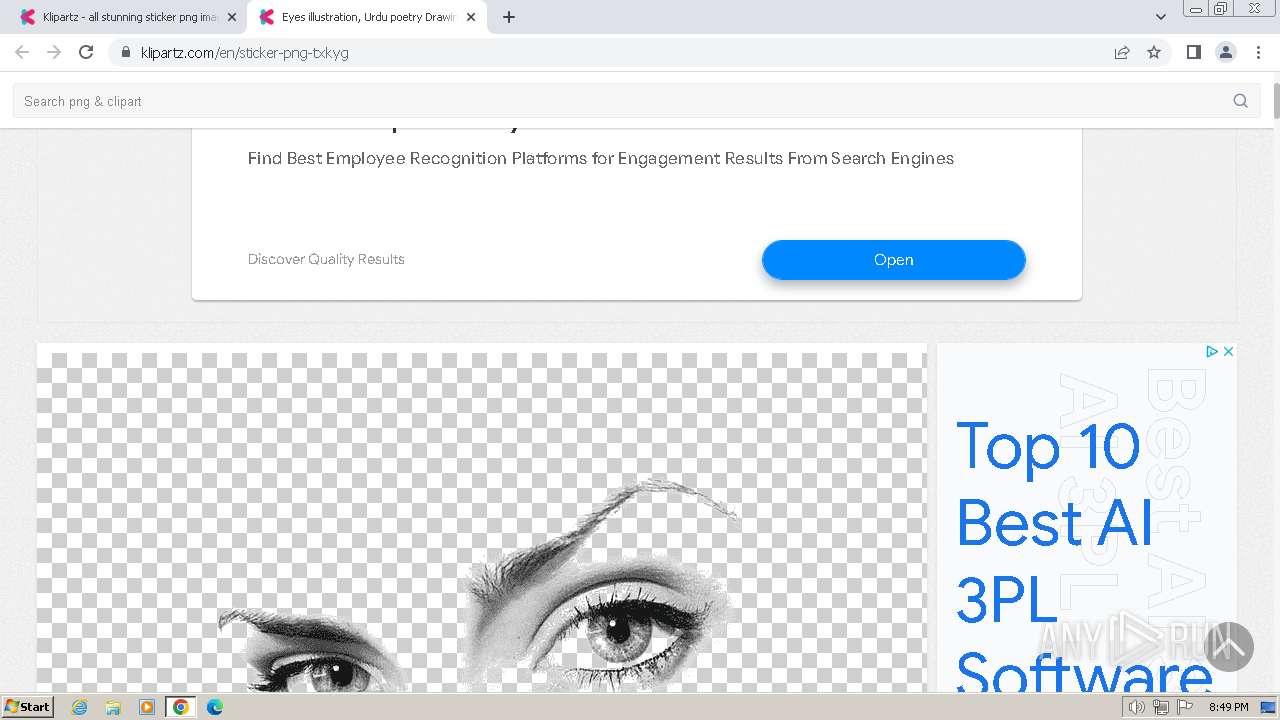Reload the current page
Viewport: 1280px width, 720px height.
[86, 52]
